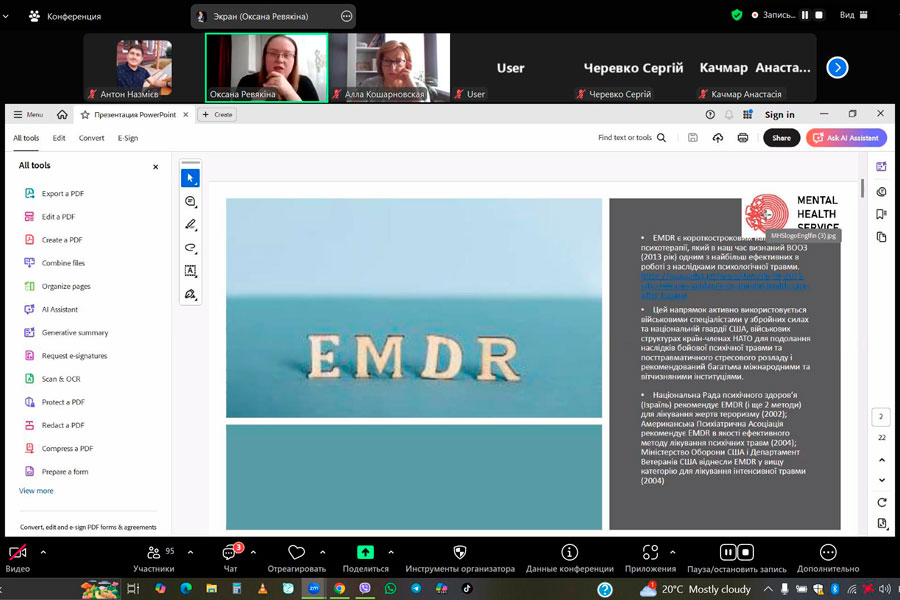The image size is (900, 600).
Task: Expand the video options arrow next to Видео
Action: pos(43,552)
